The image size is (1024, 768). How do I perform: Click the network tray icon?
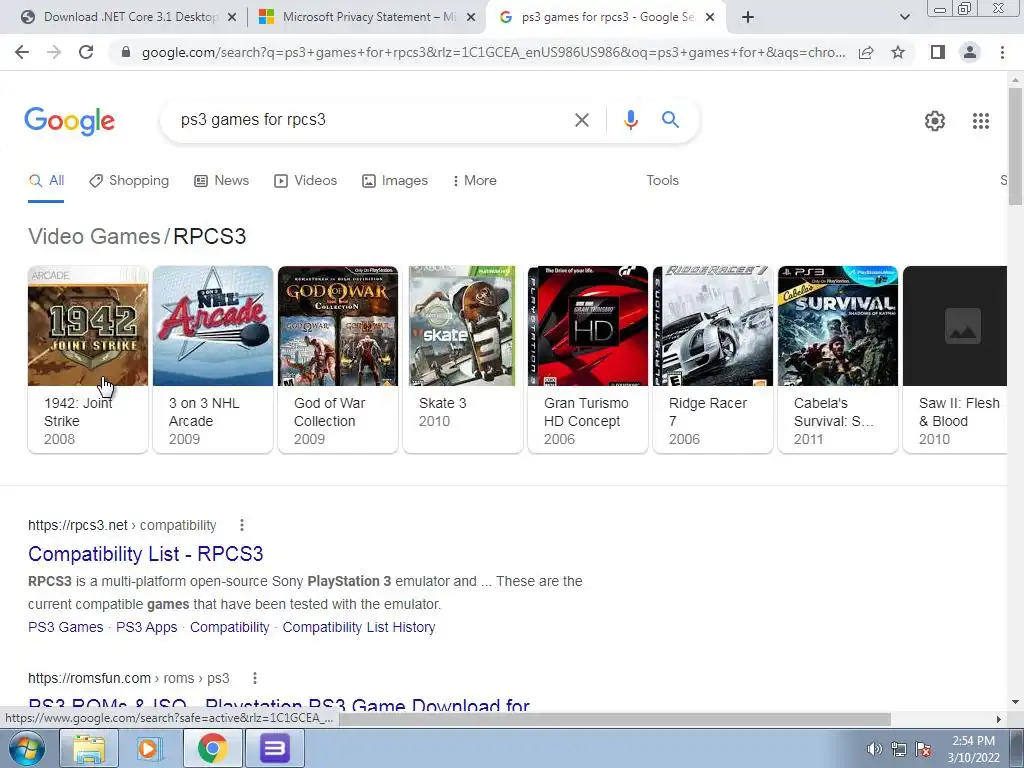point(899,749)
